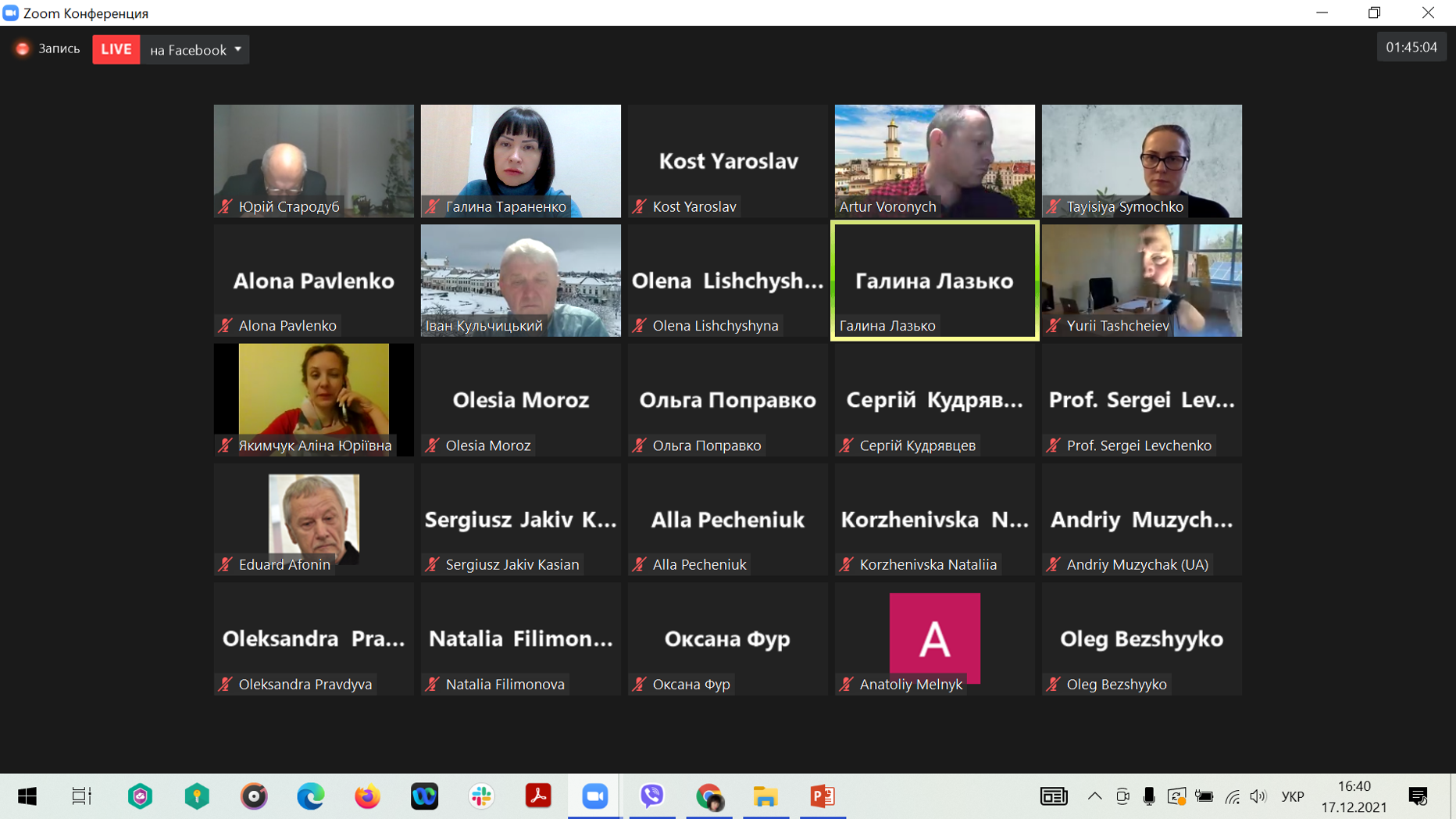Select Іван Кульчицький's video tile
Image resolution: width=1456 pixels, height=819 pixels.
pyautogui.click(x=521, y=281)
